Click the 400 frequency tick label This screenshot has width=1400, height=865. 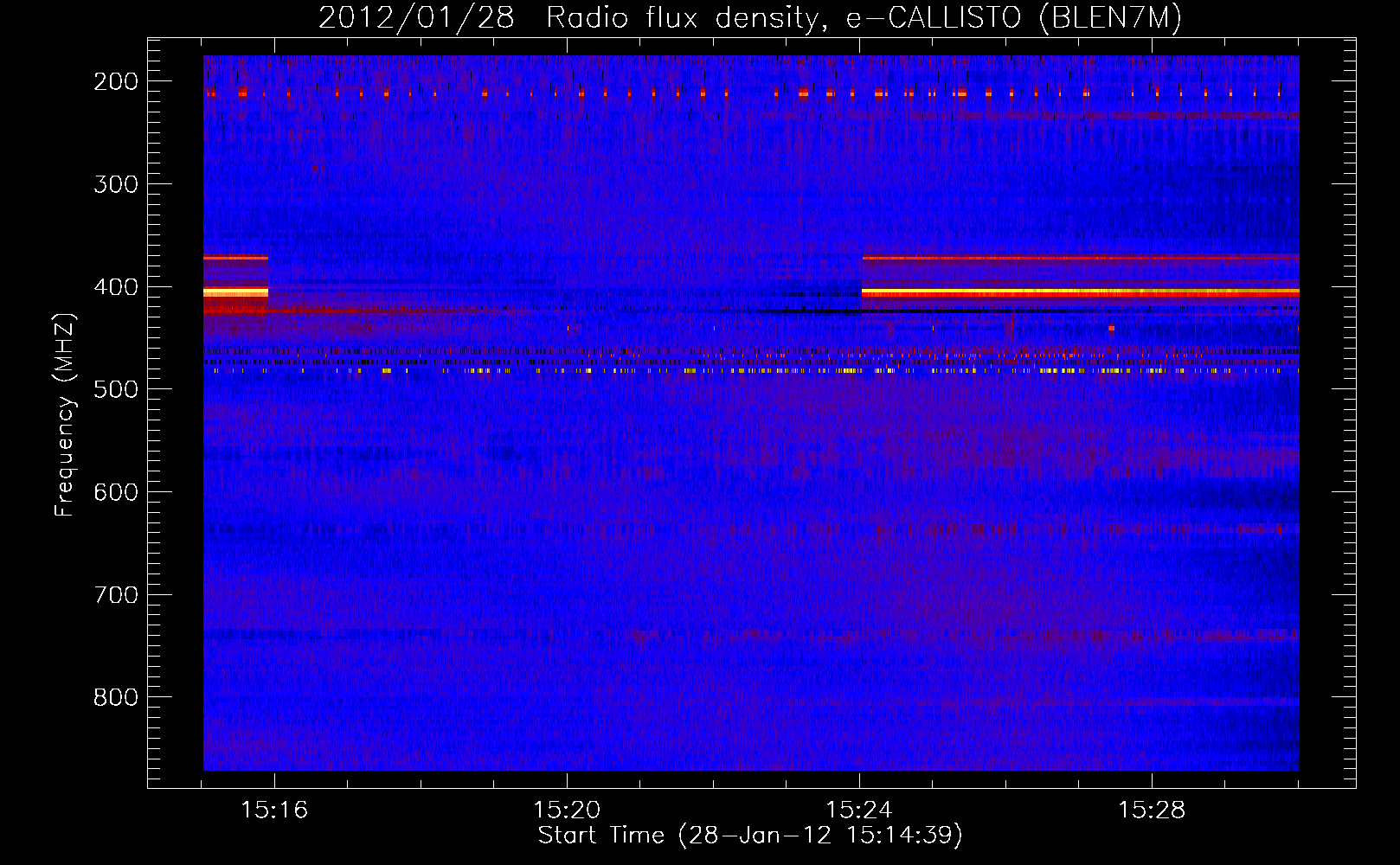pyautogui.click(x=116, y=287)
